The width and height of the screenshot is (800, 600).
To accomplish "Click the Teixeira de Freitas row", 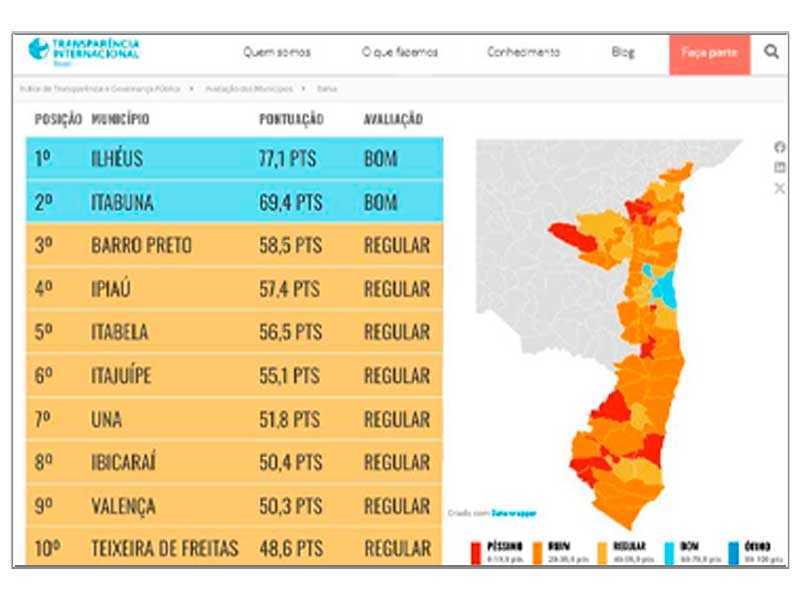I will (234, 548).
